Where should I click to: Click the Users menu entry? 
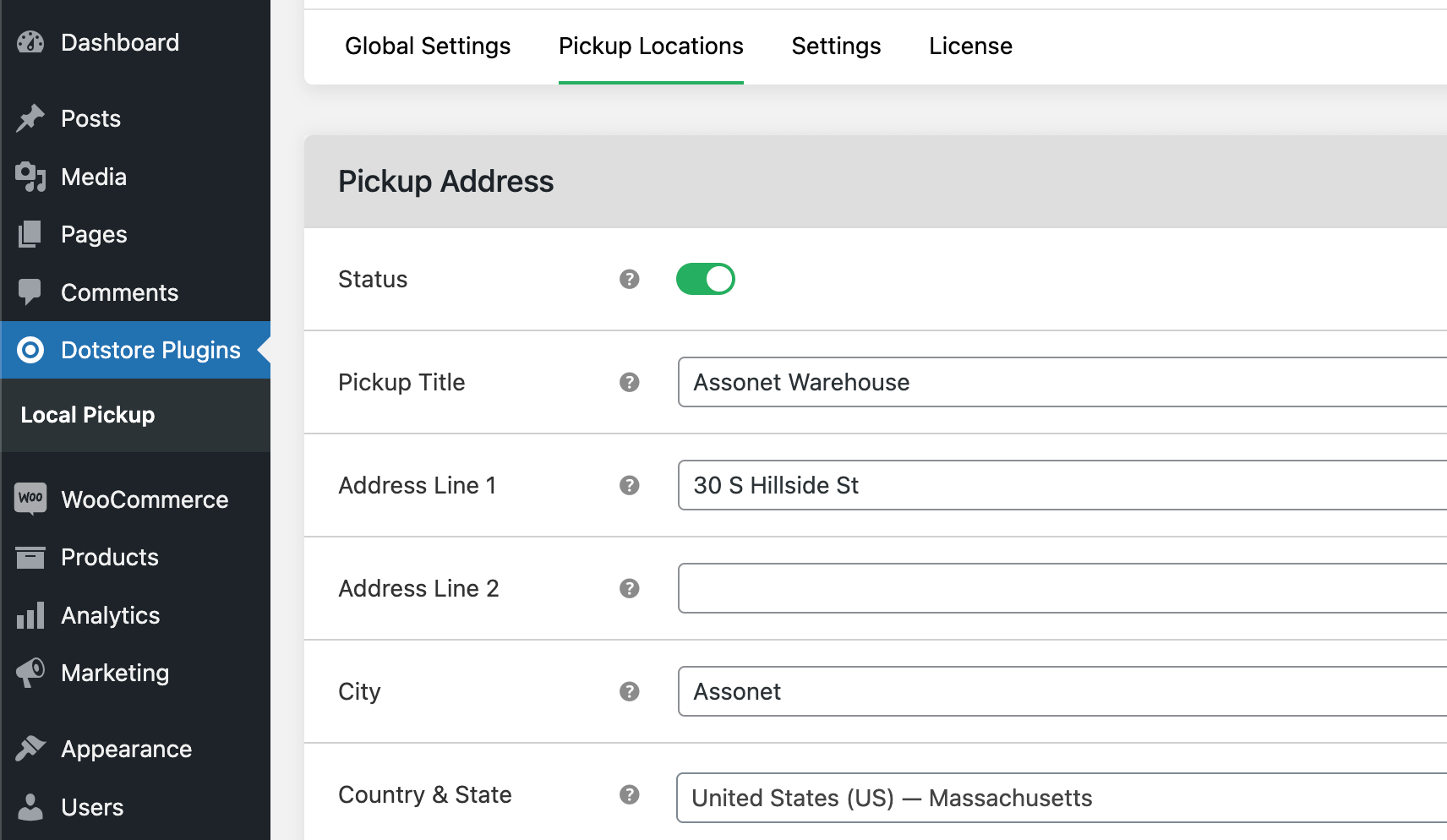click(x=90, y=807)
